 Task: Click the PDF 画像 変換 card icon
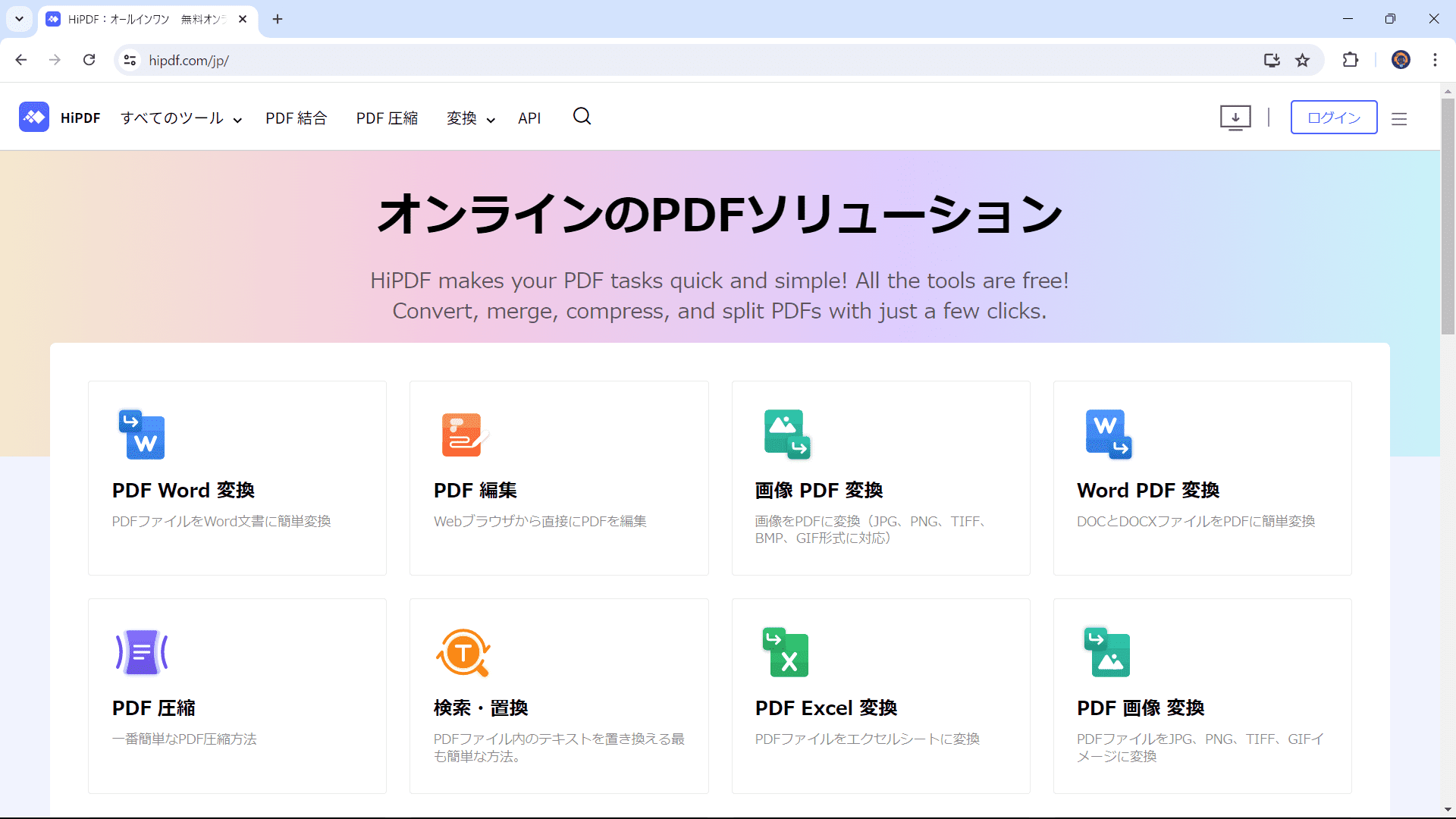1107,652
